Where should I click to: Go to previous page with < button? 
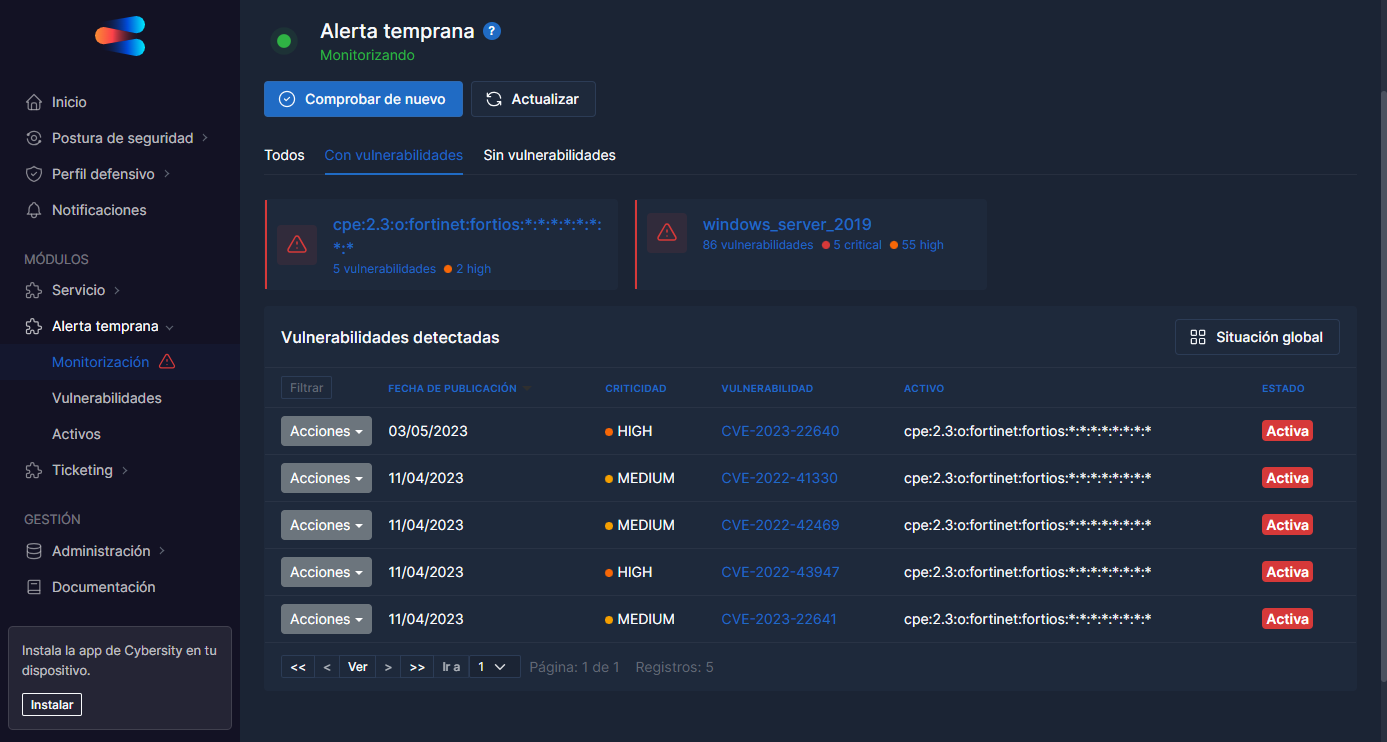[327, 666]
